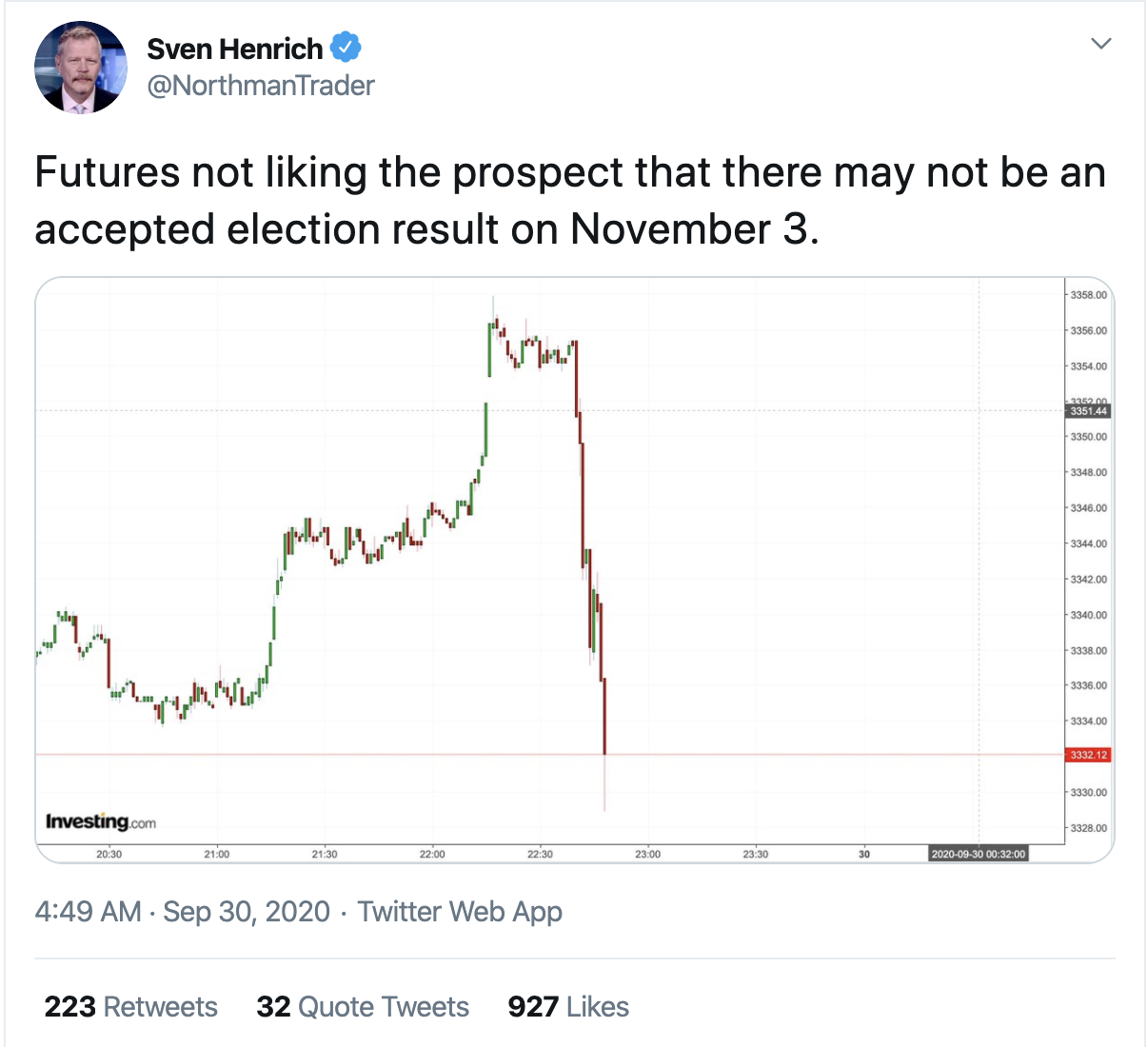Select the 3358.00 price axis label
Screen dimensions: 1148x1047
click(1088, 295)
